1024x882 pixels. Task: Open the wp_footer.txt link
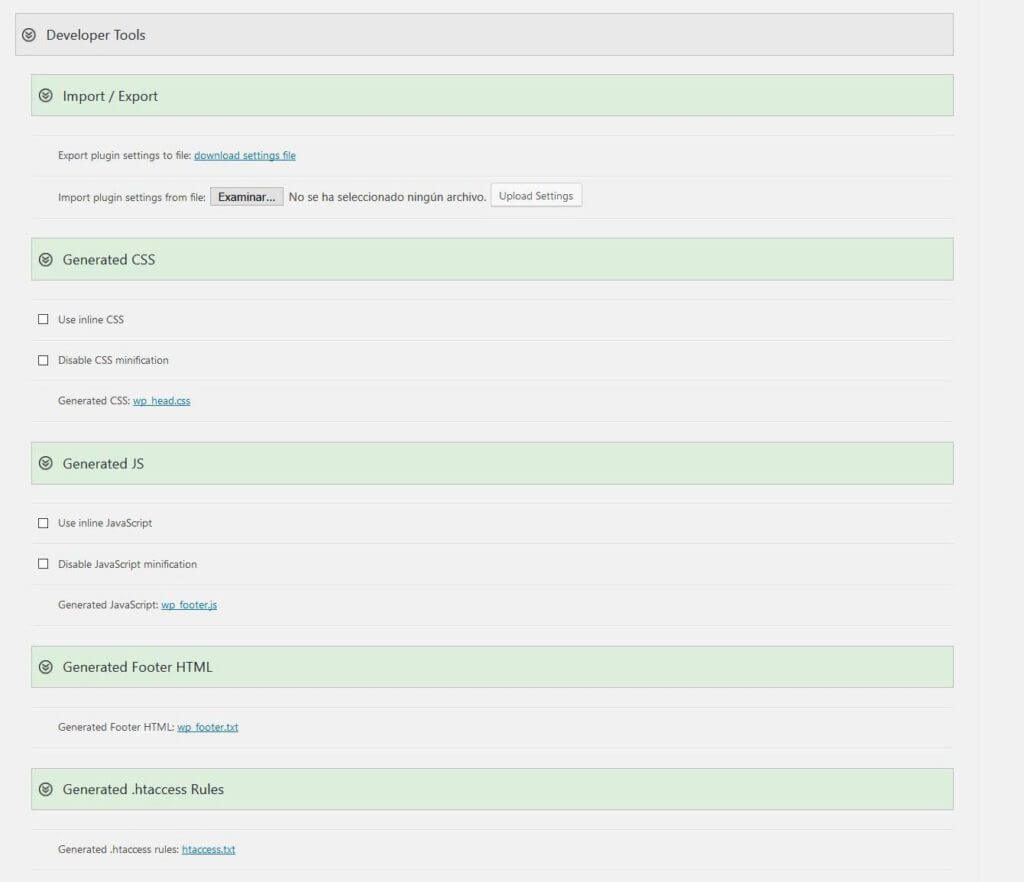coord(208,727)
